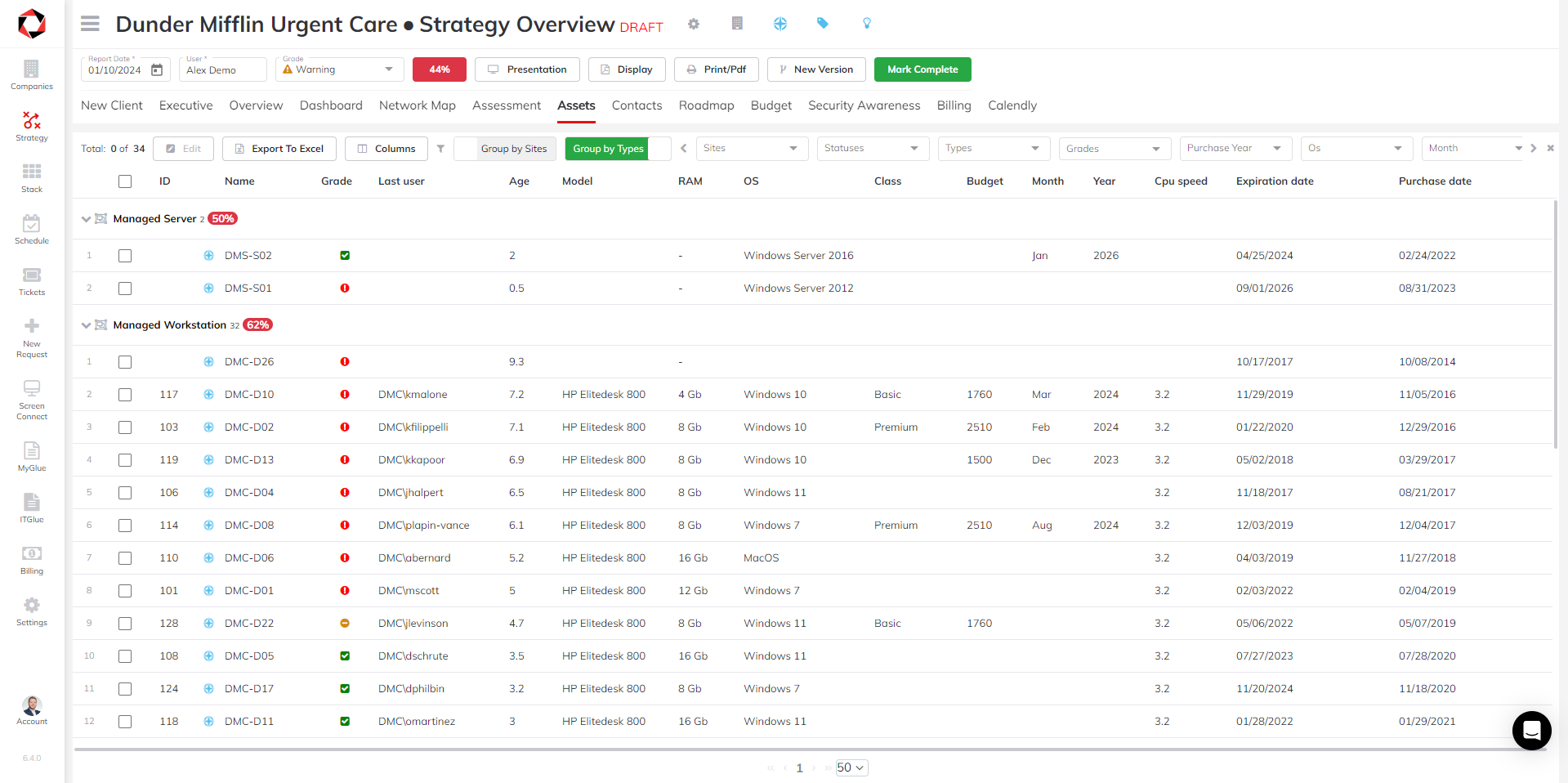The height and width of the screenshot is (783, 1568).
Task: Click the filter funnel icon
Action: pyautogui.click(x=440, y=149)
